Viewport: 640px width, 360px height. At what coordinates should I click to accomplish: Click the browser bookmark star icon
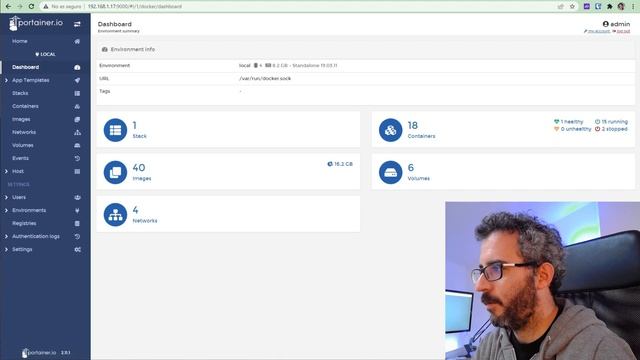pos(572,7)
